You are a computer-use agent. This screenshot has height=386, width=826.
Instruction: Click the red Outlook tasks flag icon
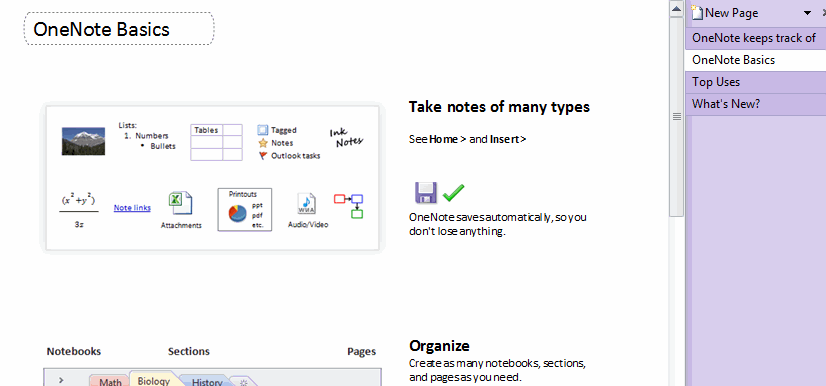263,156
